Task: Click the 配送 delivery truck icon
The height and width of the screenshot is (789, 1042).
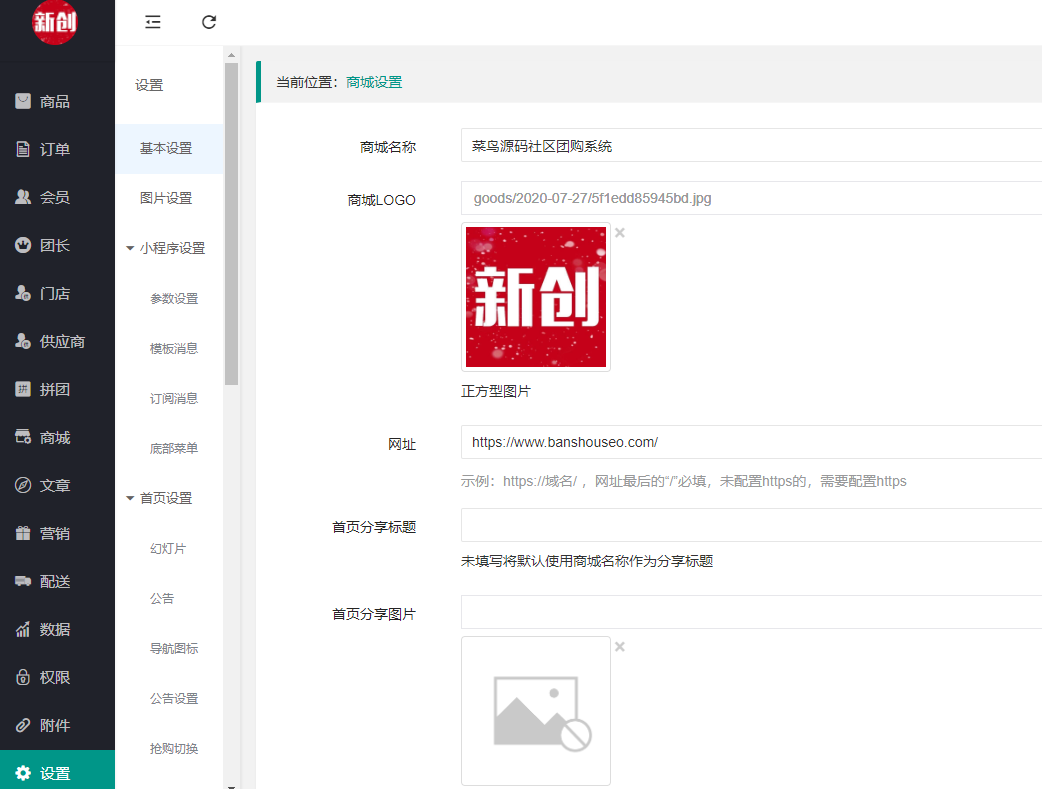Action: (23, 581)
